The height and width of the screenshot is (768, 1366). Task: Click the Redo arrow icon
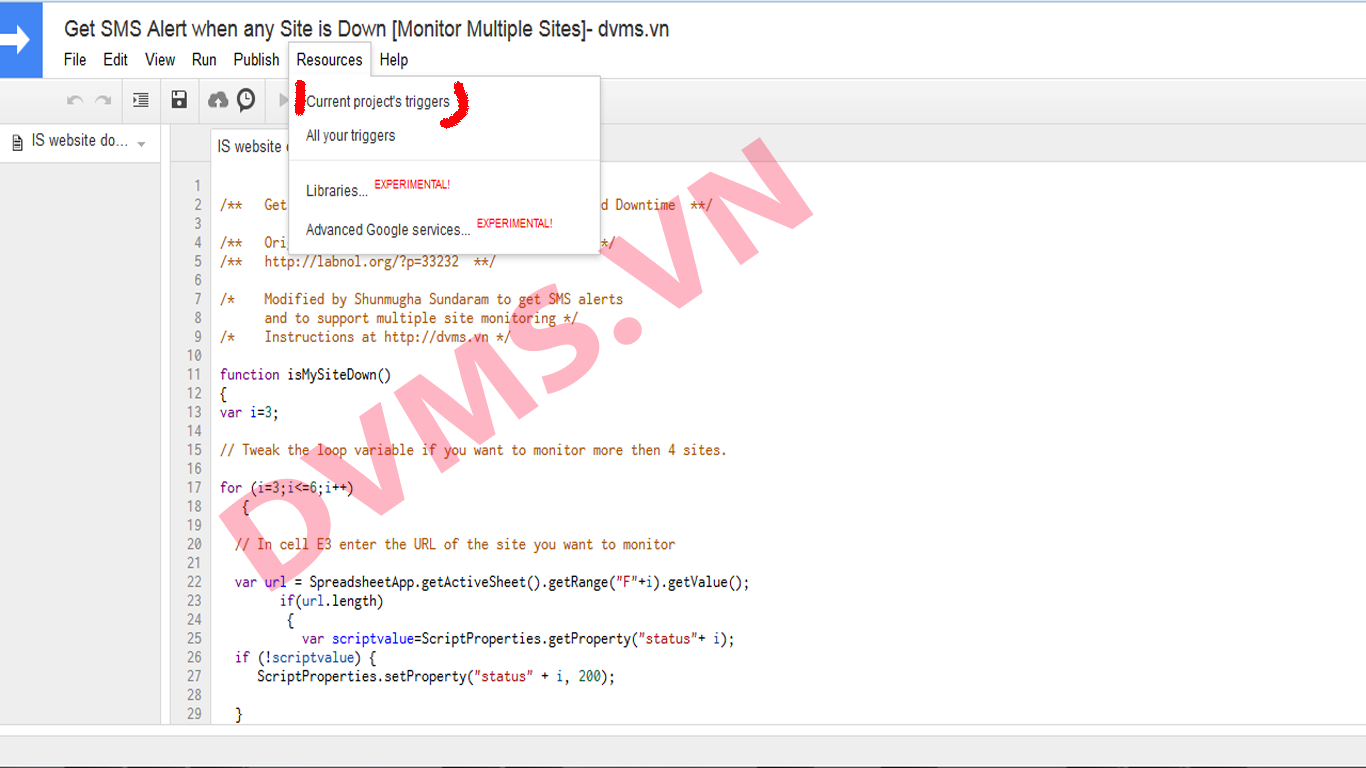click(x=103, y=100)
